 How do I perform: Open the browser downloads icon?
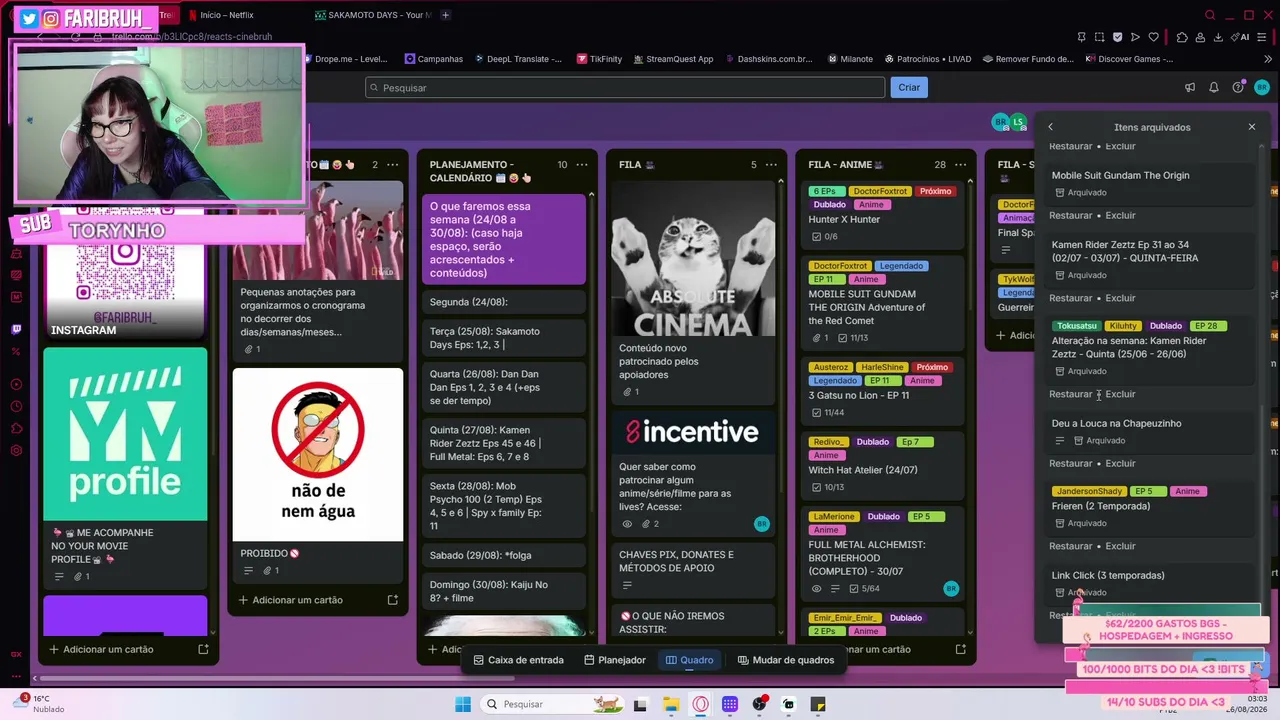(x=1219, y=37)
